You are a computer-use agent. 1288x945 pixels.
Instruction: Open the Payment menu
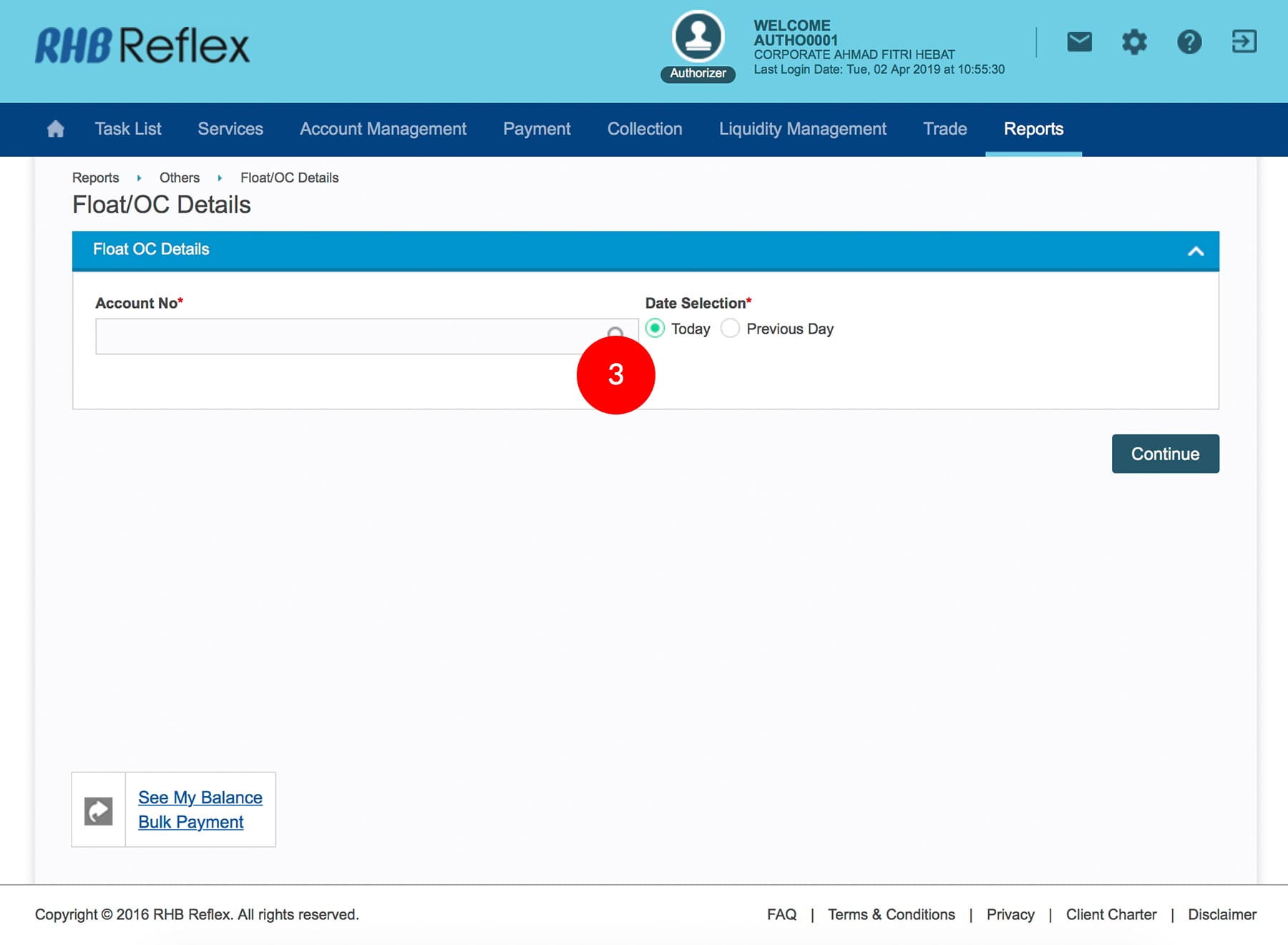click(x=536, y=129)
